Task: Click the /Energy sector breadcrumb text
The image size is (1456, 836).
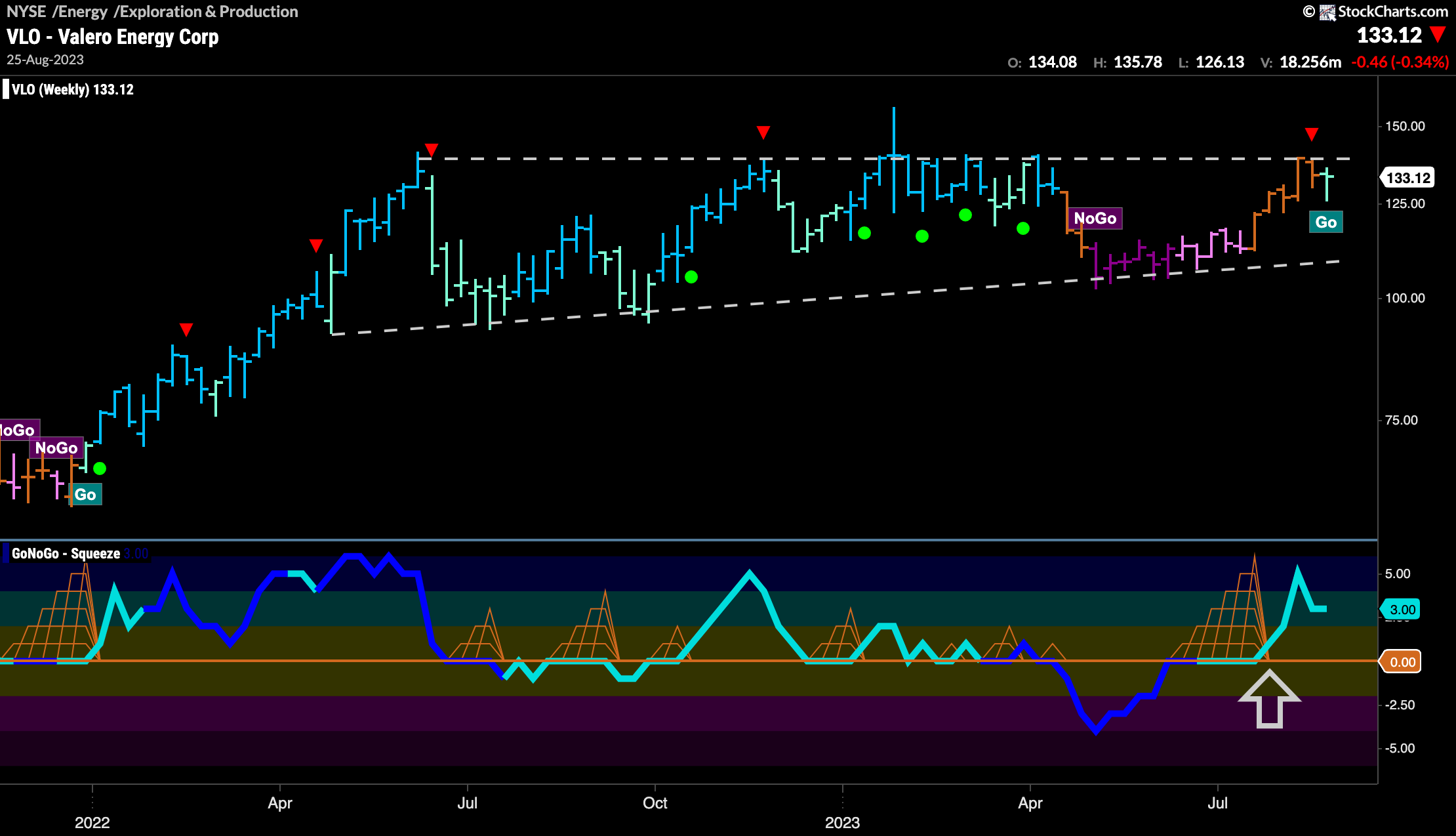Action: tap(80, 12)
